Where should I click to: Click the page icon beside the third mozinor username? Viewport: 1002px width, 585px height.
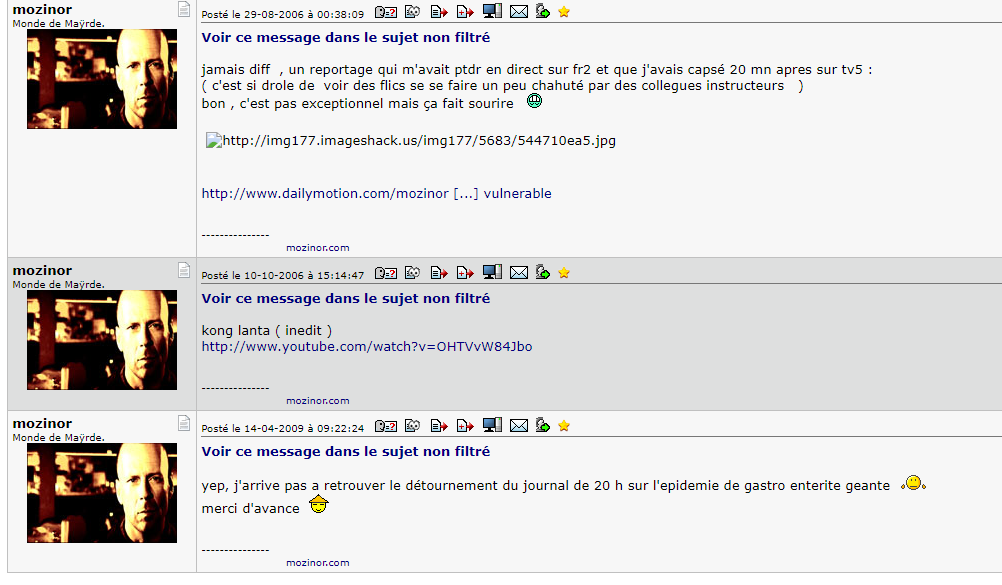pos(184,423)
